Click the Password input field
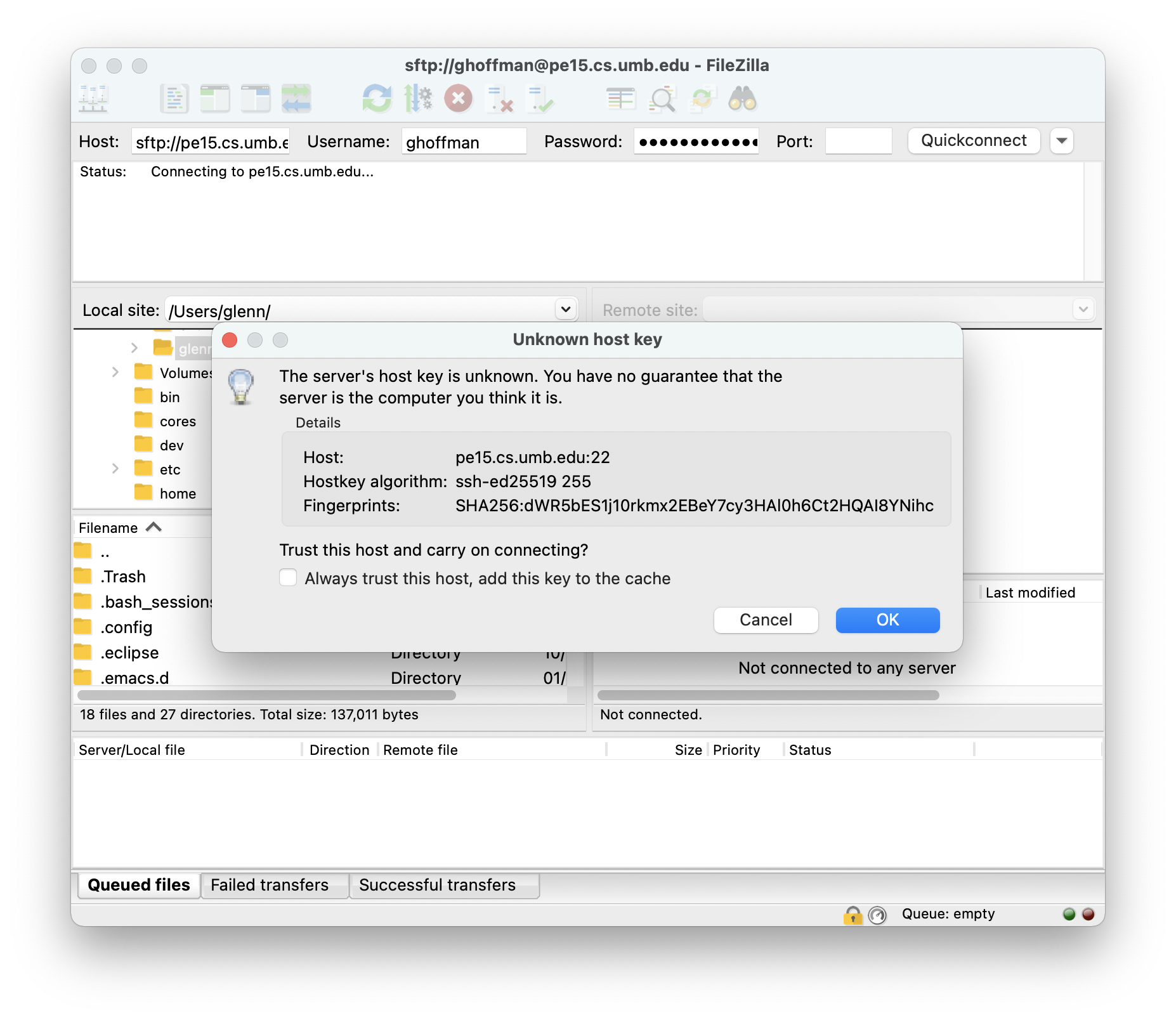The height and width of the screenshot is (1020, 1176). pyautogui.click(x=696, y=141)
